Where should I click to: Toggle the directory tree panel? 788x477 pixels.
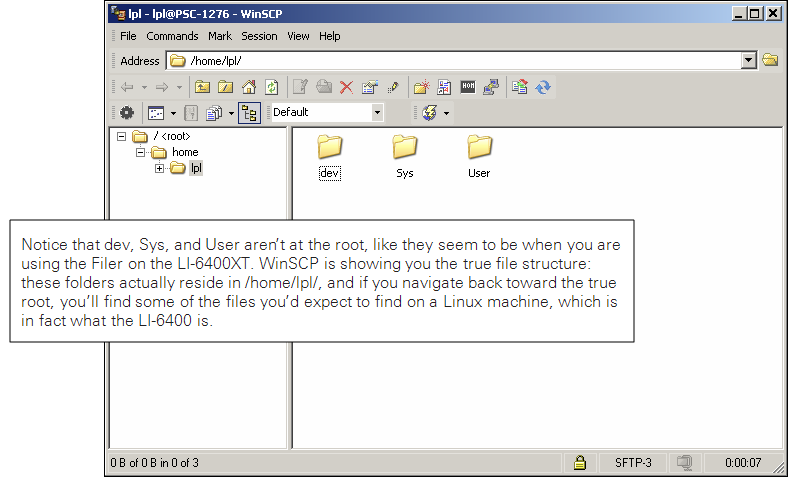tap(249, 113)
